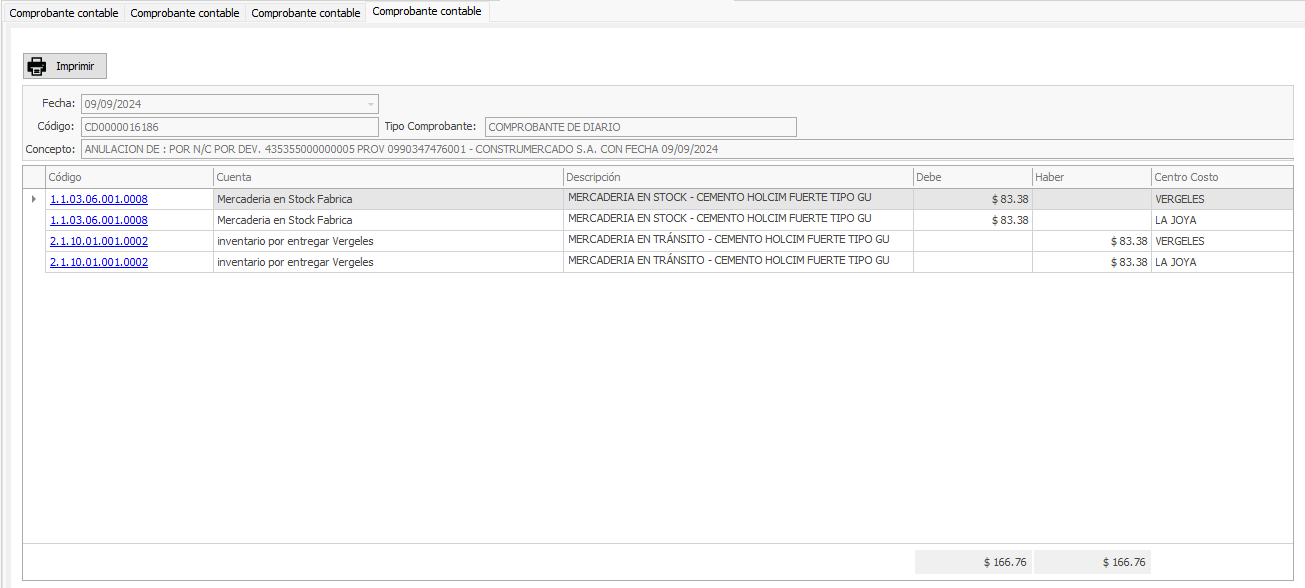Open account link 1.1.03.06.001.0008 in first row

[99, 199]
